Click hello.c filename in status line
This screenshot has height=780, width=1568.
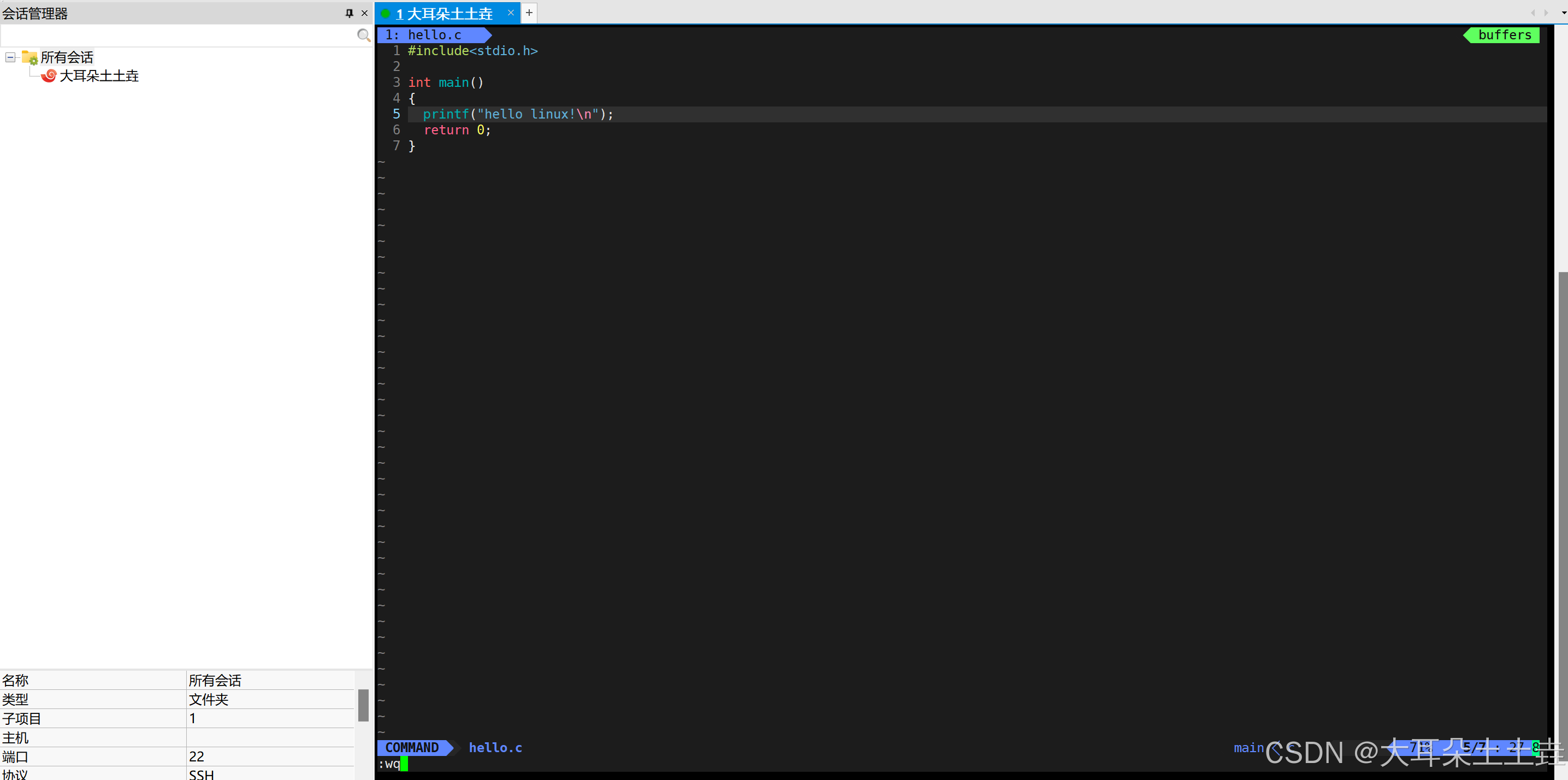tap(495, 747)
